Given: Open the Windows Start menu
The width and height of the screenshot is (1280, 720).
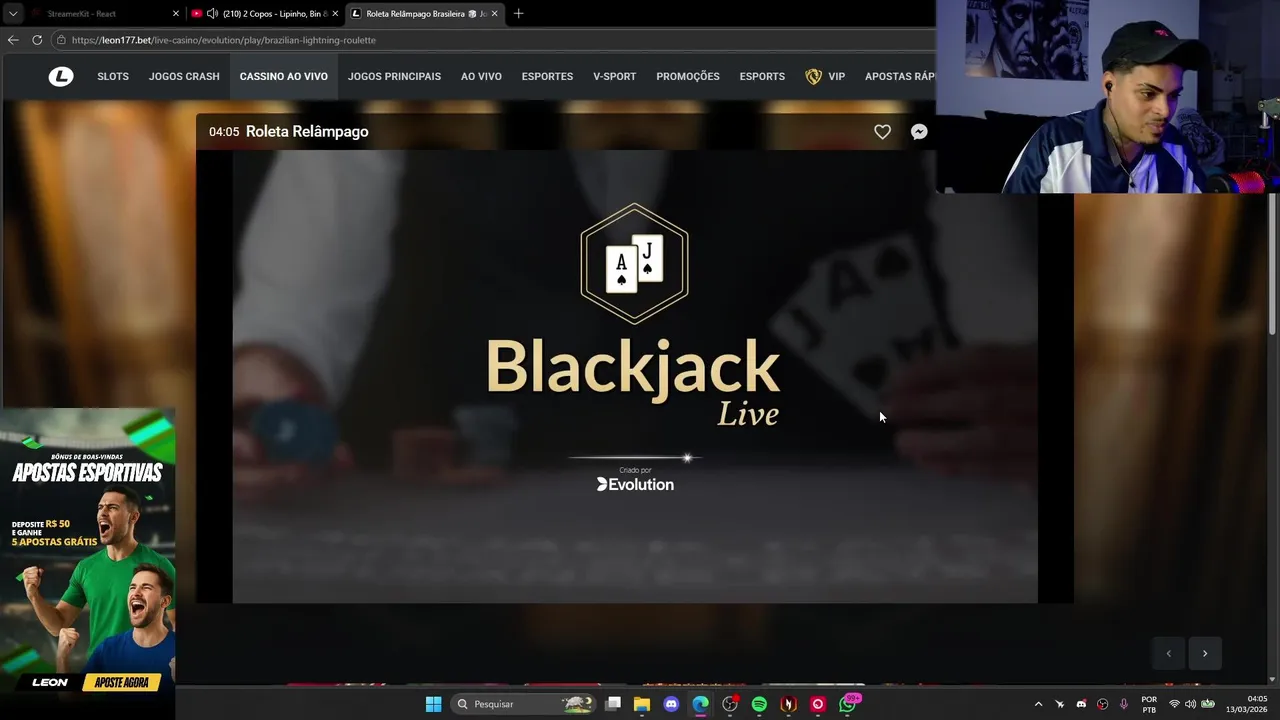Looking at the screenshot, I should 433,704.
